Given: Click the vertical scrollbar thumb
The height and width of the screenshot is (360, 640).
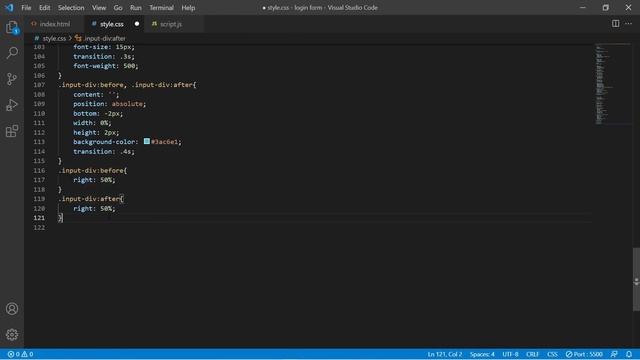Looking at the screenshot, I should point(636,280).
